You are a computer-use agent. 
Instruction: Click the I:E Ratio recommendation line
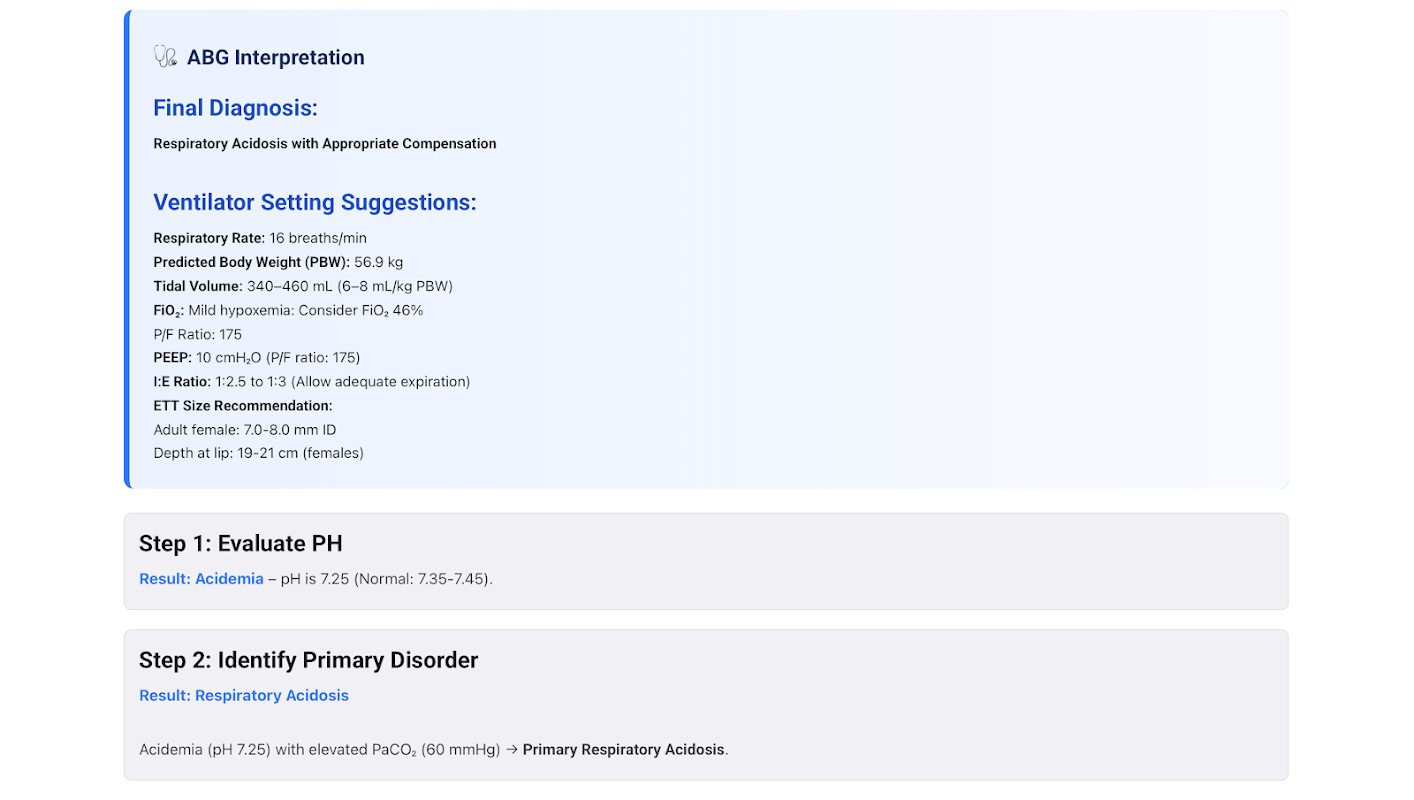(x=312, y=382)
